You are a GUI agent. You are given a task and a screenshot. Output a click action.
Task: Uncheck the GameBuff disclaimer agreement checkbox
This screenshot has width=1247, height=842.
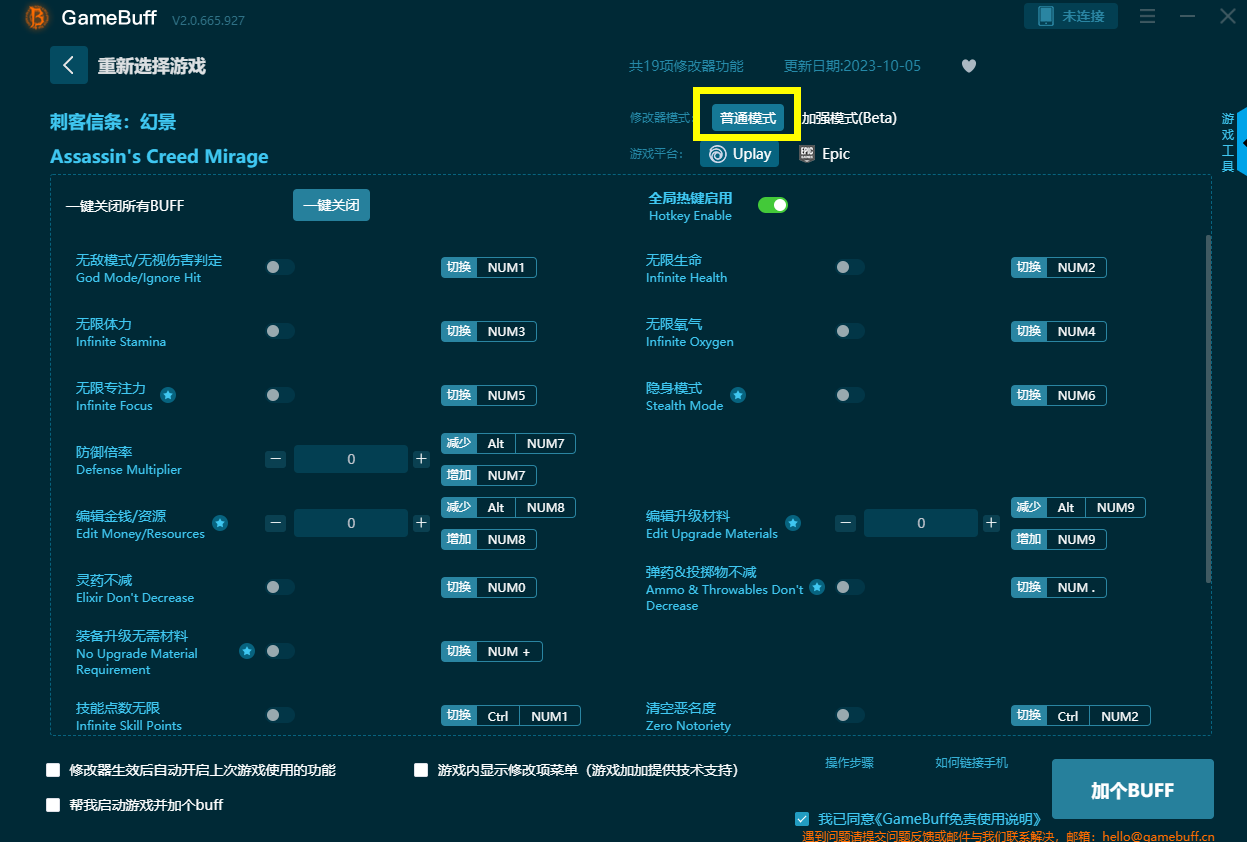[802, 818]
